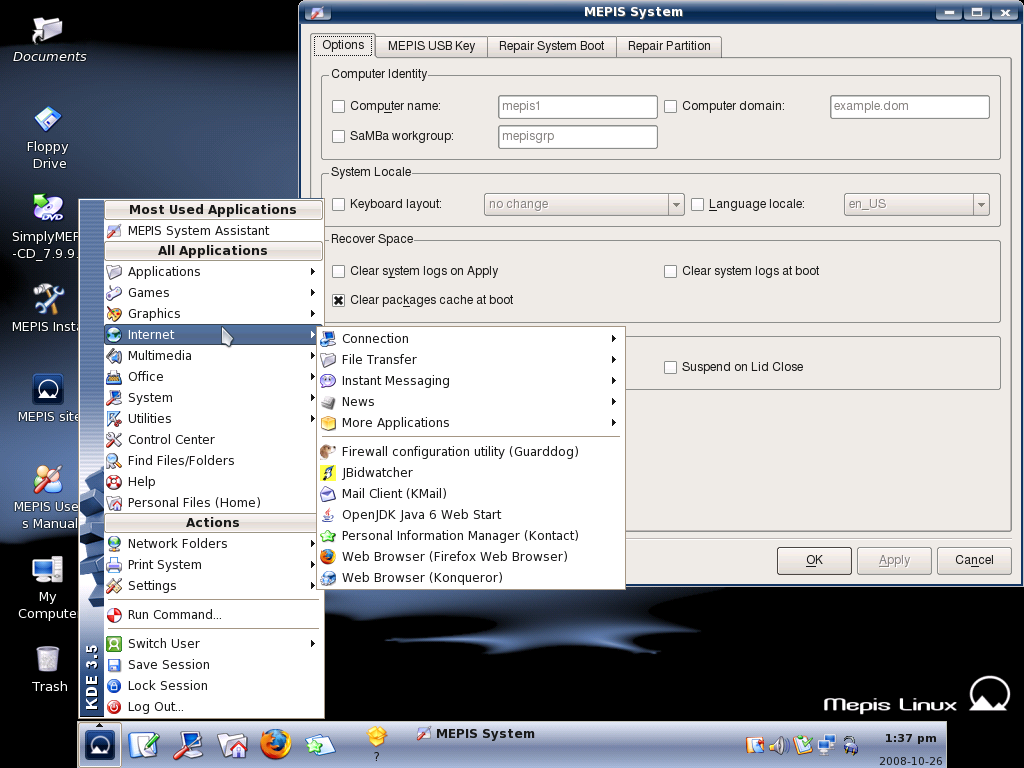The image size is (1024, 768).
Task: Check Clear system logs at boot
Action: [670, 271]
